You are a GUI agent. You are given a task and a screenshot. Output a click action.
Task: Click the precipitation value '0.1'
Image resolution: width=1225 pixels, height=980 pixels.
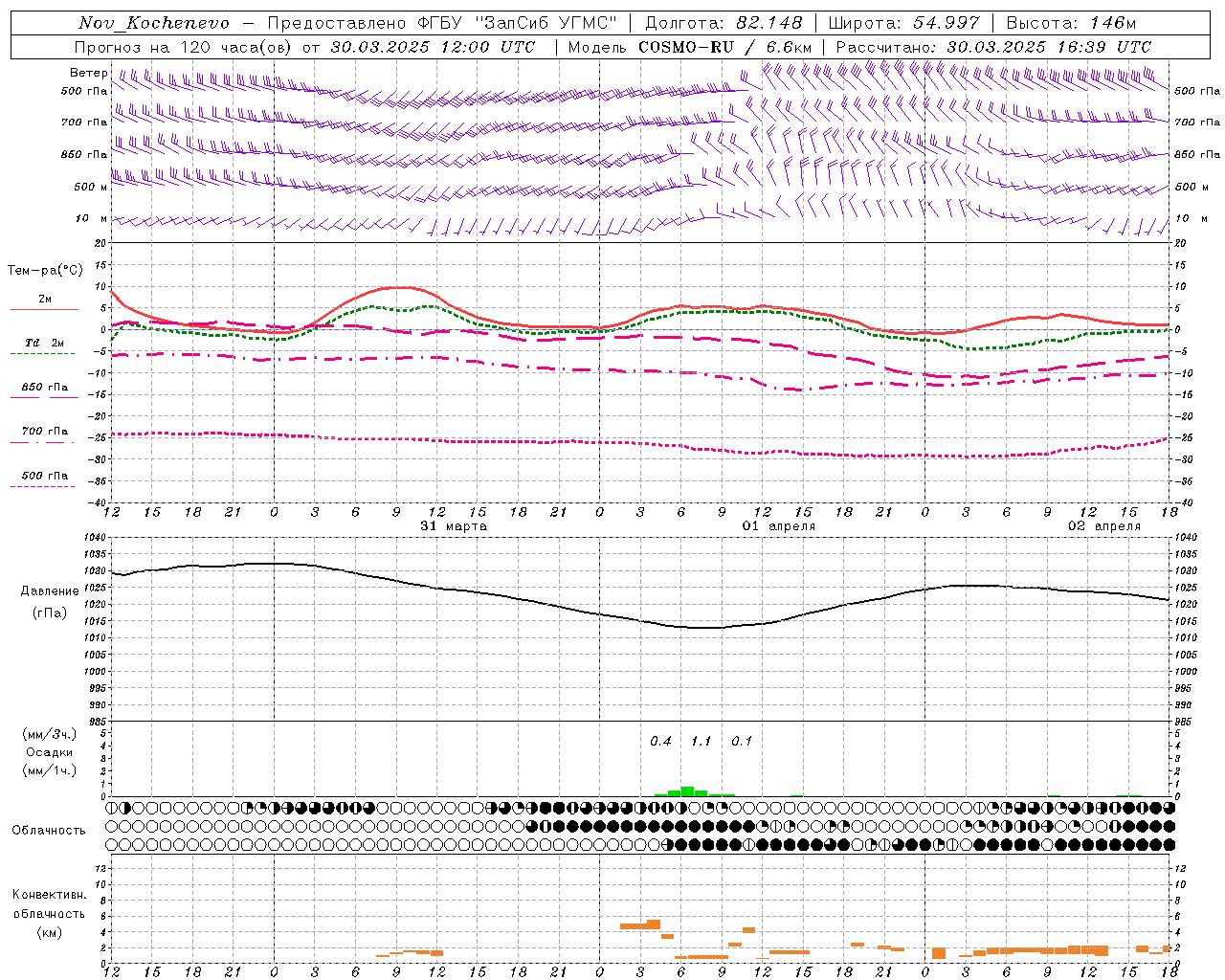[x=742, y=742]
